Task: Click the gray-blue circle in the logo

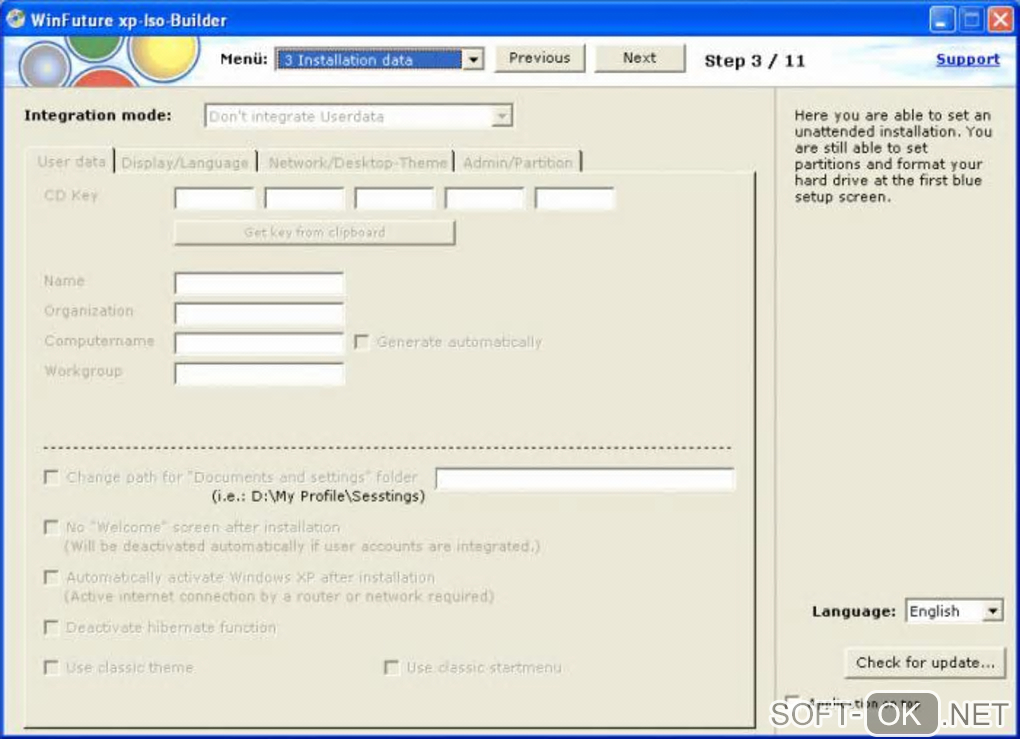Action: point(44,66)
